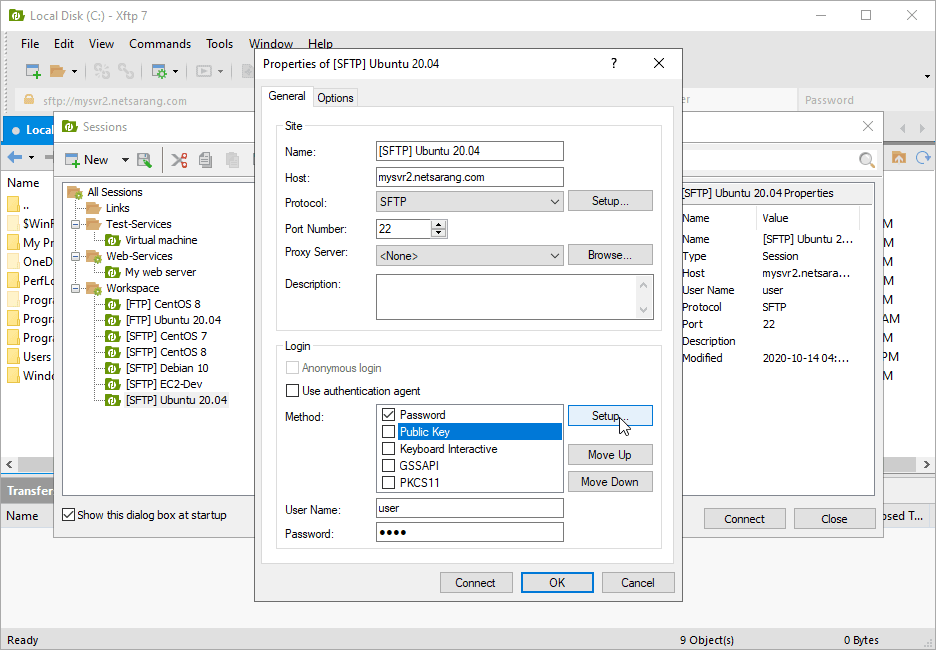Click the User Name input field

coord(470,508)
